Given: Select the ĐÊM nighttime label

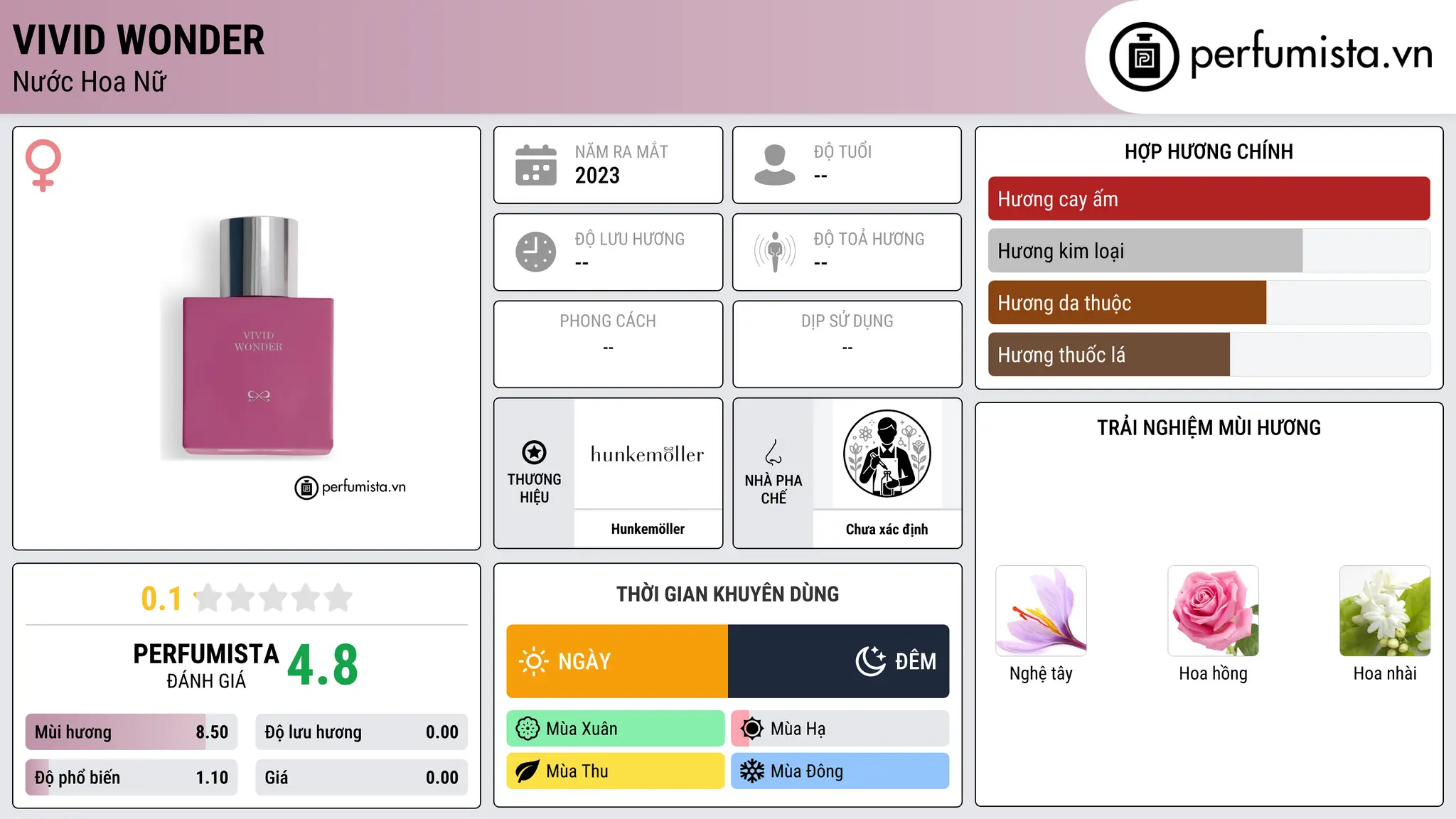Looking at the screenshot, I should [916, 661].
